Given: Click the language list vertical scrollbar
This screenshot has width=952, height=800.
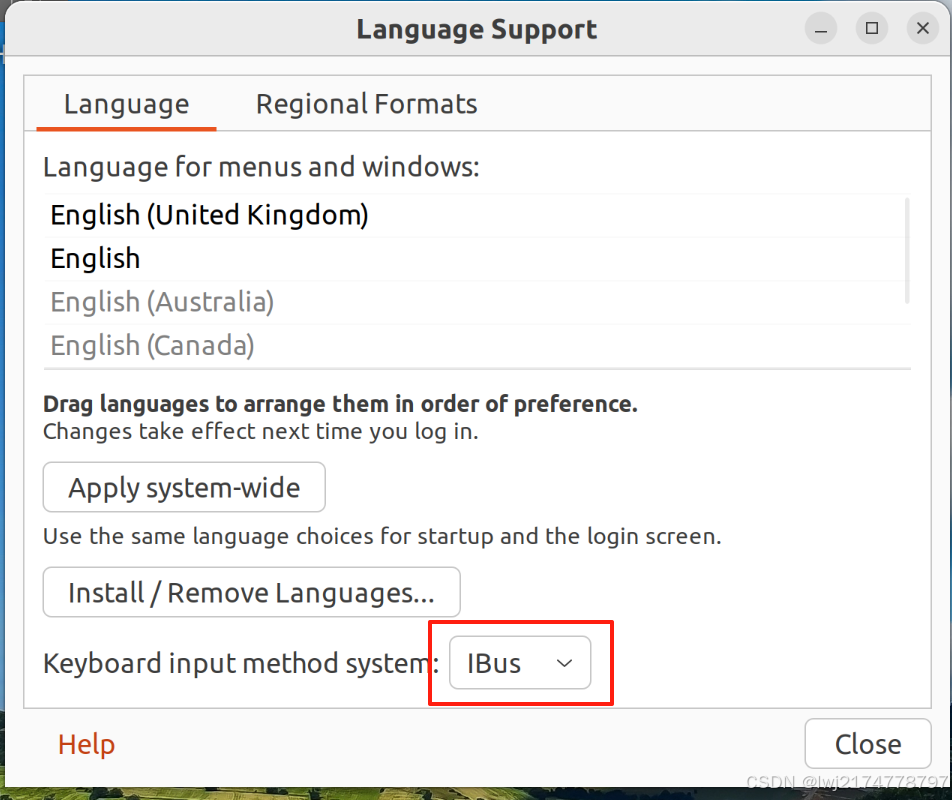Looking at the screenshot, I should pyautogui.click(x=907, y=251).
